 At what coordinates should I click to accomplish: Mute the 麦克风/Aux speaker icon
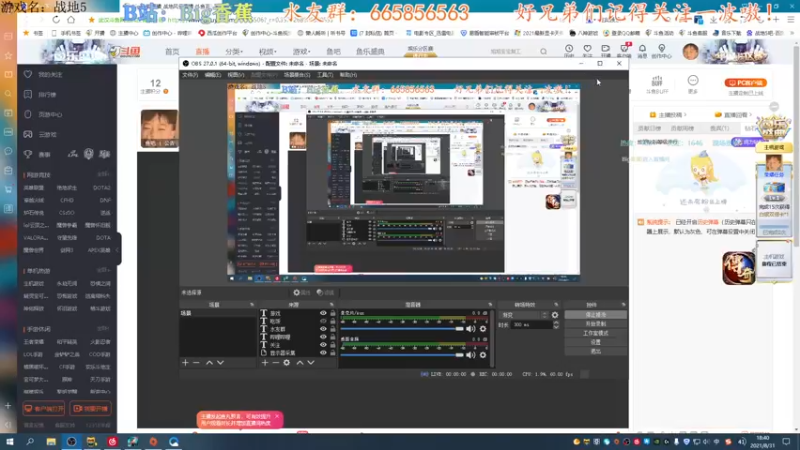pos(470,329)
